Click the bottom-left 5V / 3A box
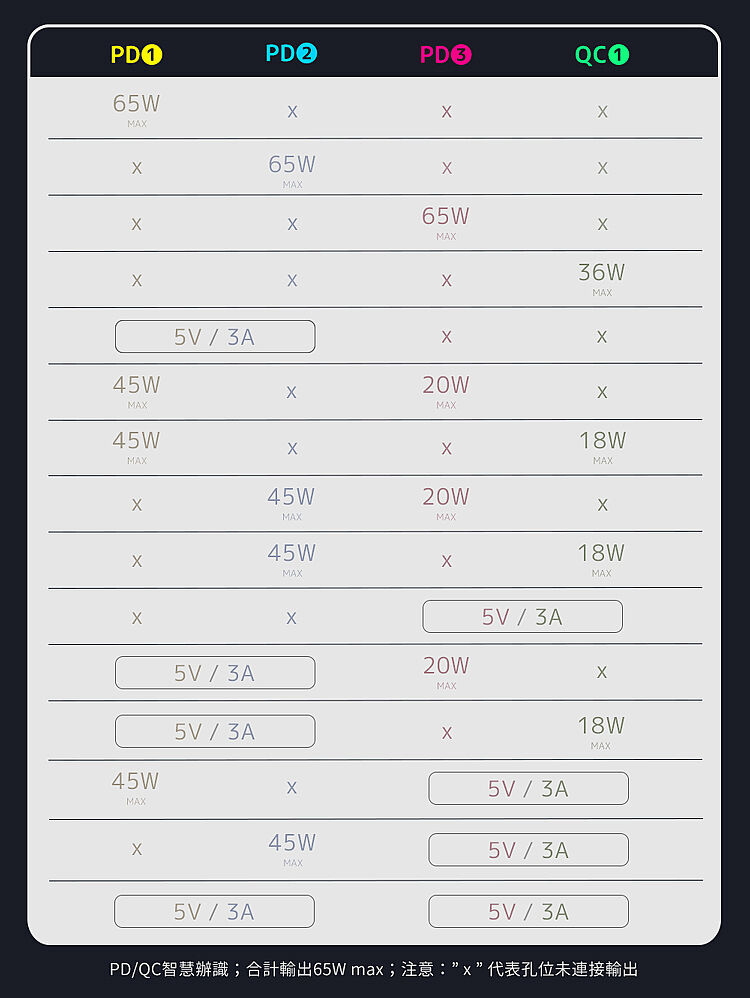The width and height of the screenshot is (750, 998). click(x=214, y=912)
